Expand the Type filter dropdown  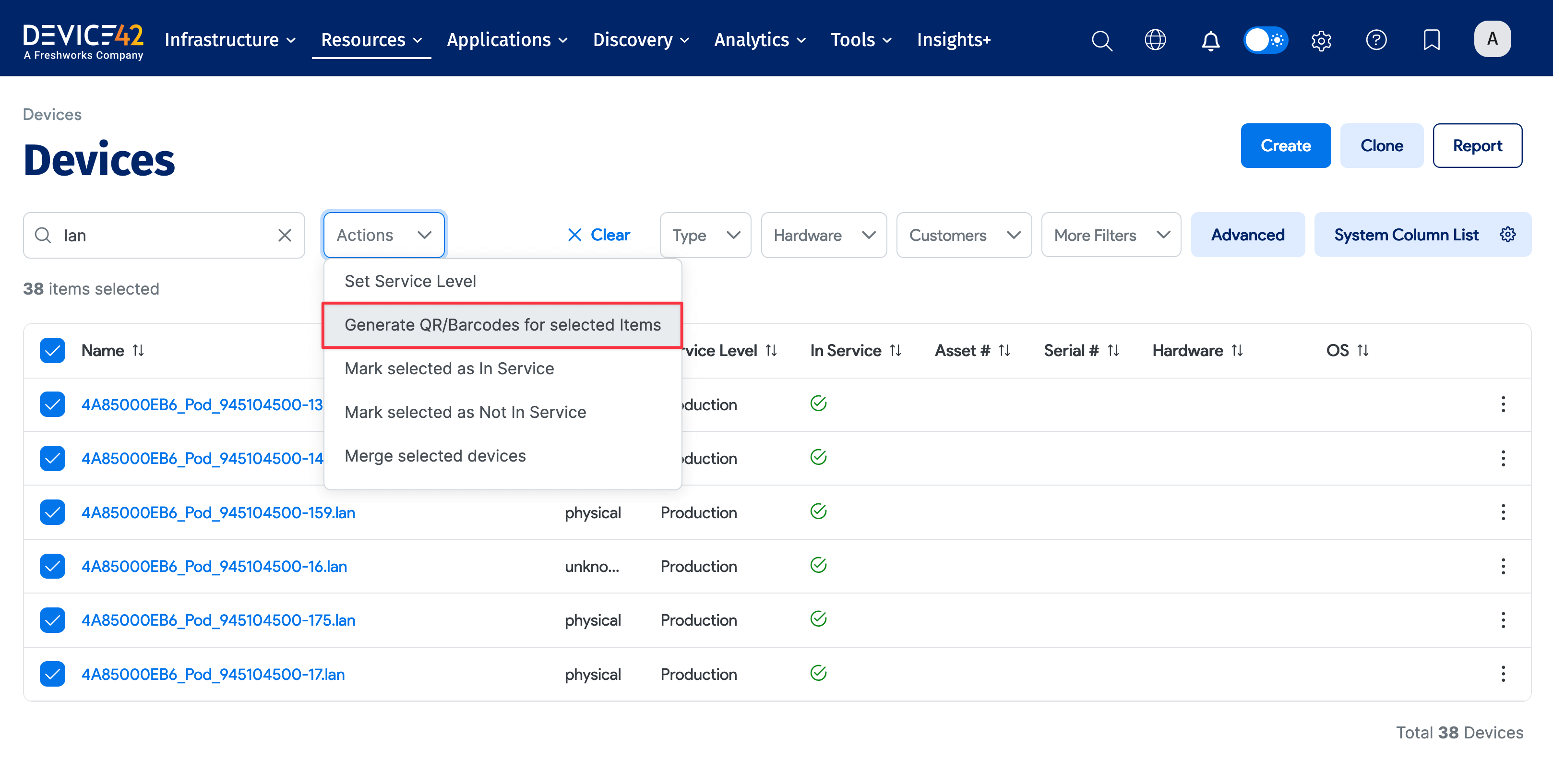click(x=705, y=235)
